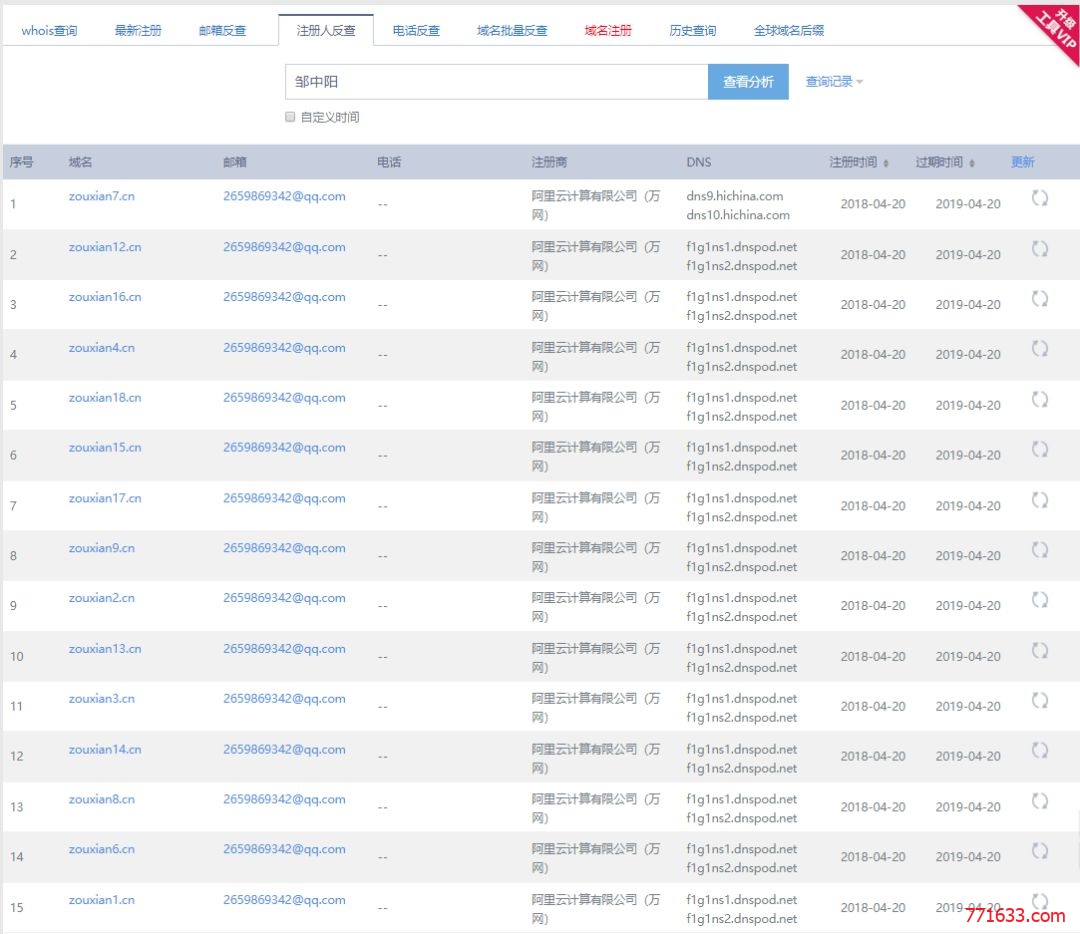Refresh the zouxian9.cn row
Image resolution: width=1080 pixels, height=934 pixels.
(x=1039, y=550)
